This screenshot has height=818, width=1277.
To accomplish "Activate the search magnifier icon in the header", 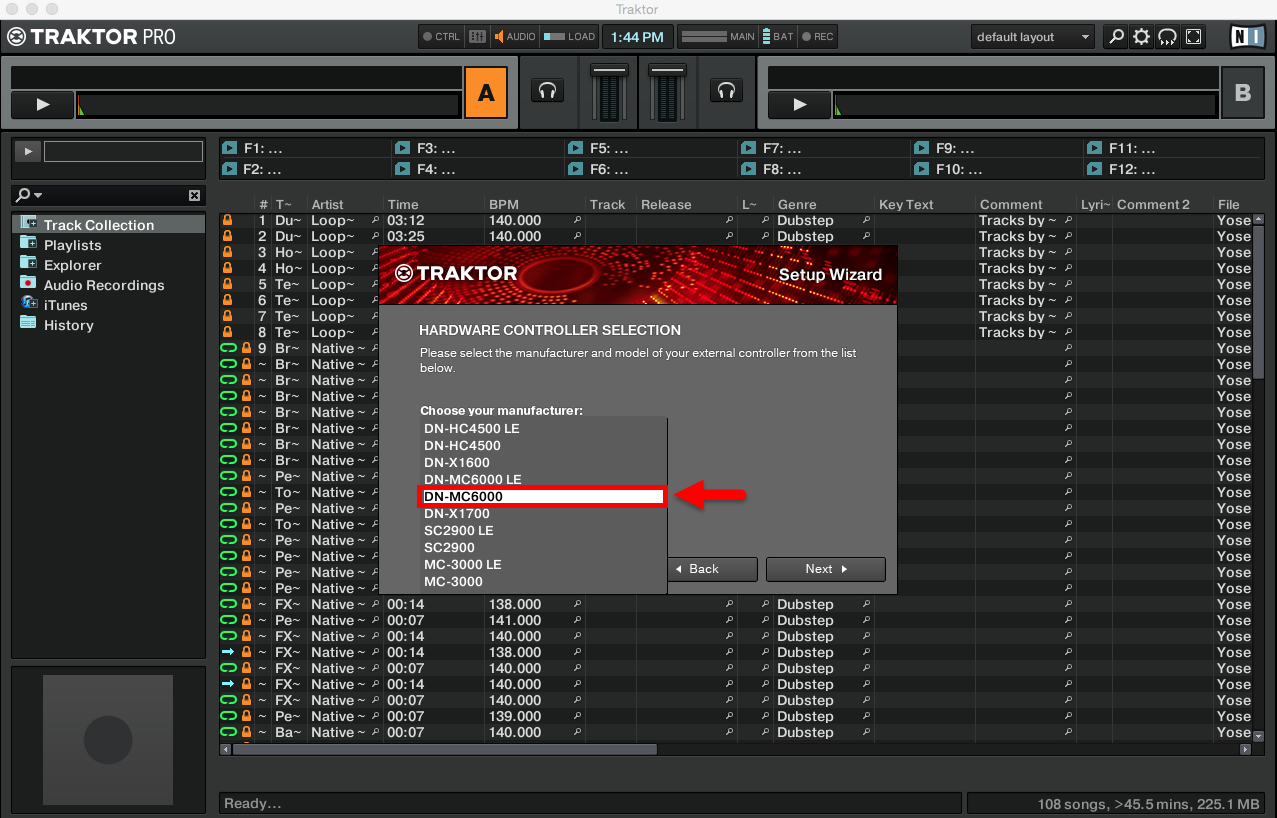I will (1114, 36).
